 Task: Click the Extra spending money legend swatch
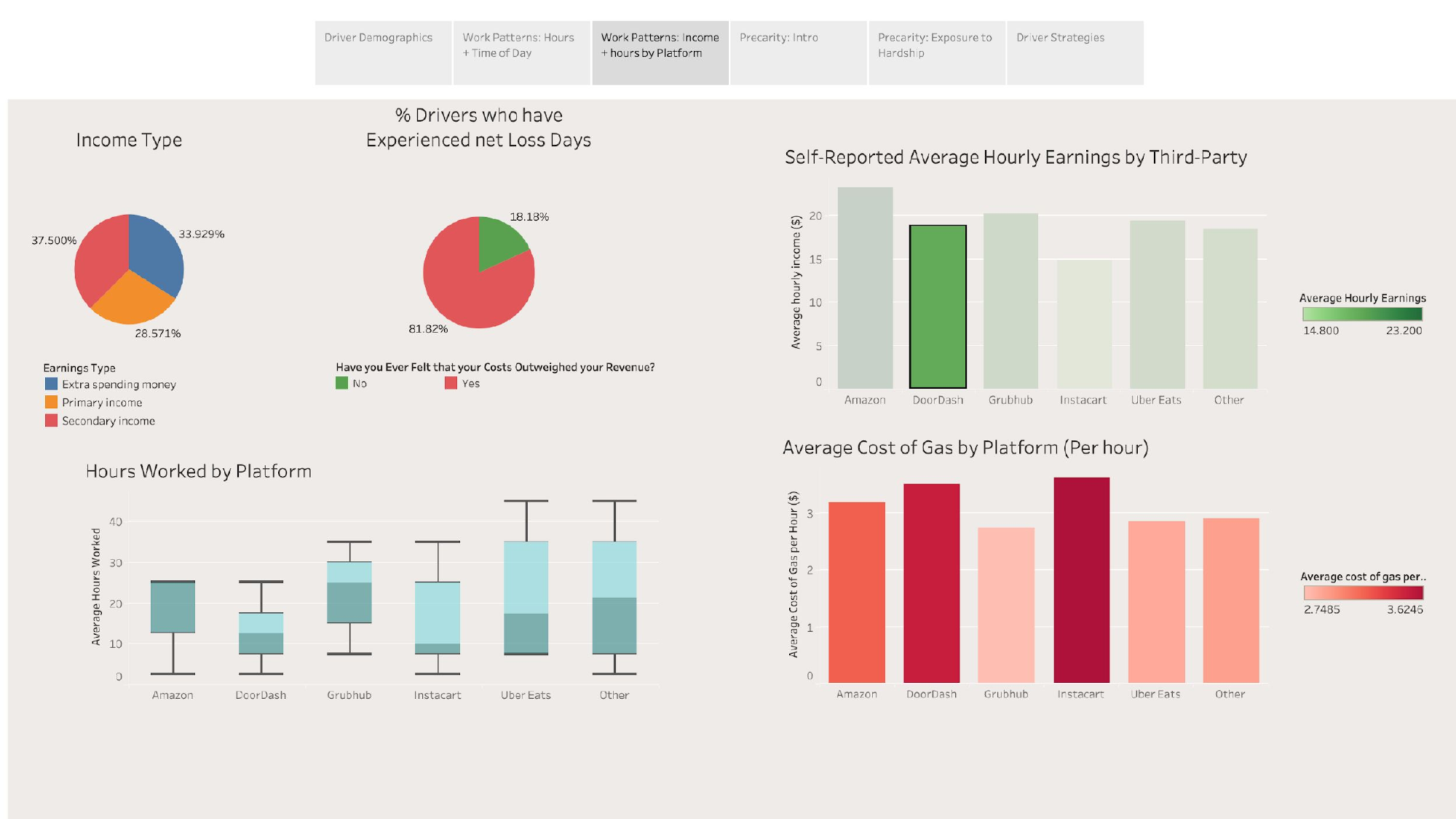[51, 384]
